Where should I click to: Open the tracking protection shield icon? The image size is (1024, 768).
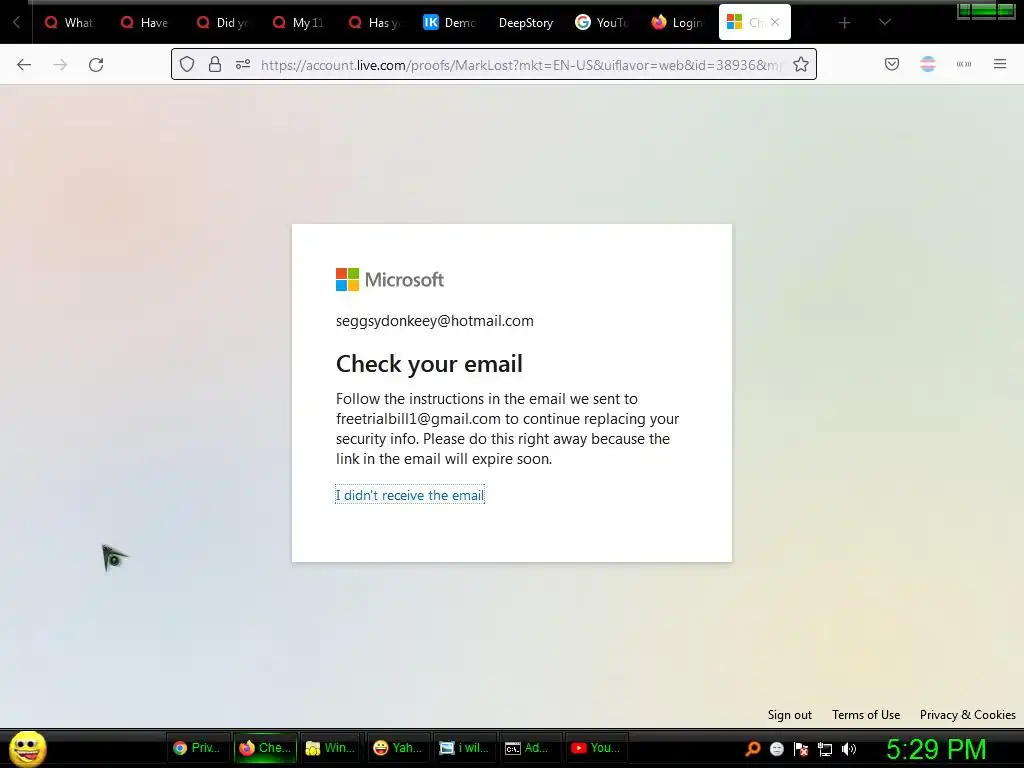(187, 64)
